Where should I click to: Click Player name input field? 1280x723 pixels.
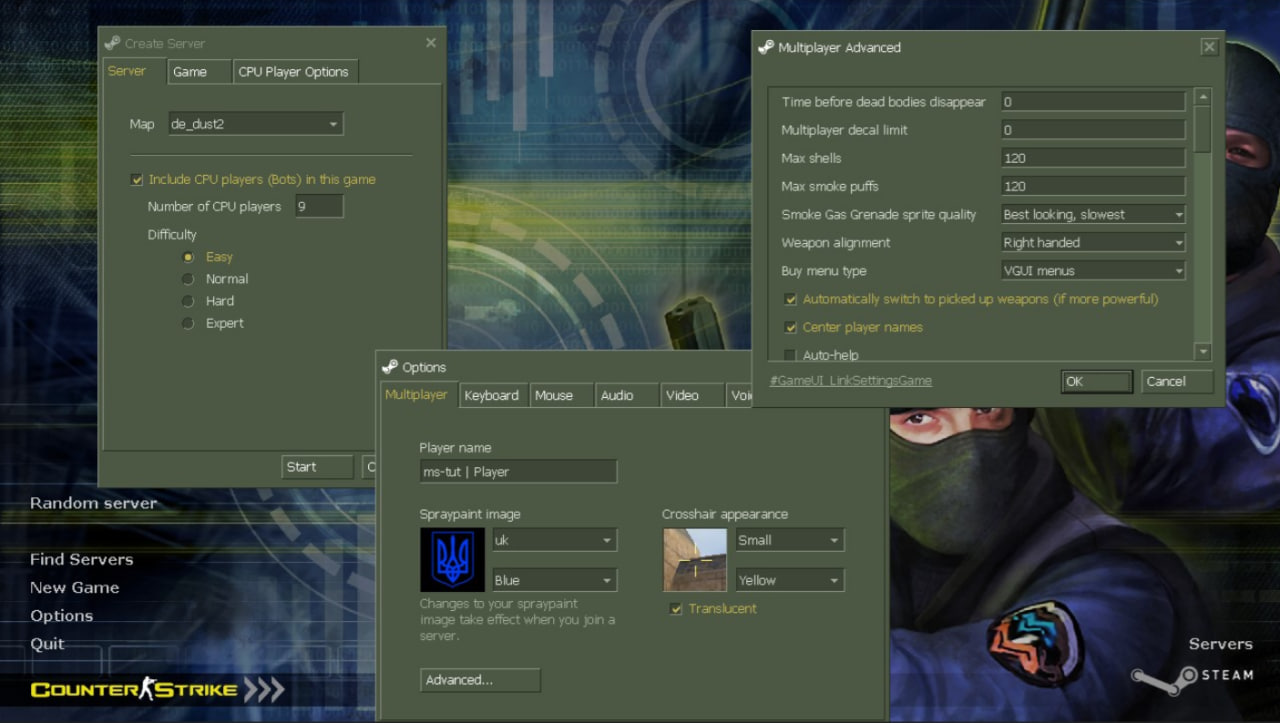click(518, 471)
